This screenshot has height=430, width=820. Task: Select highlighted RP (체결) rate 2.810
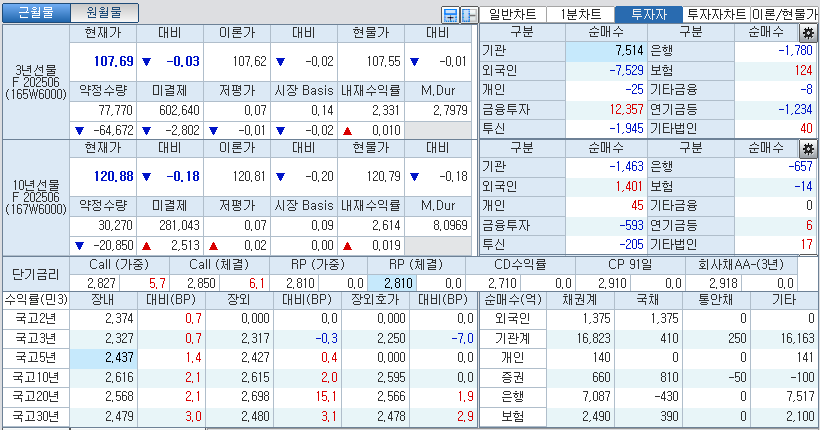pyautogui.click(x=398, y=284)
